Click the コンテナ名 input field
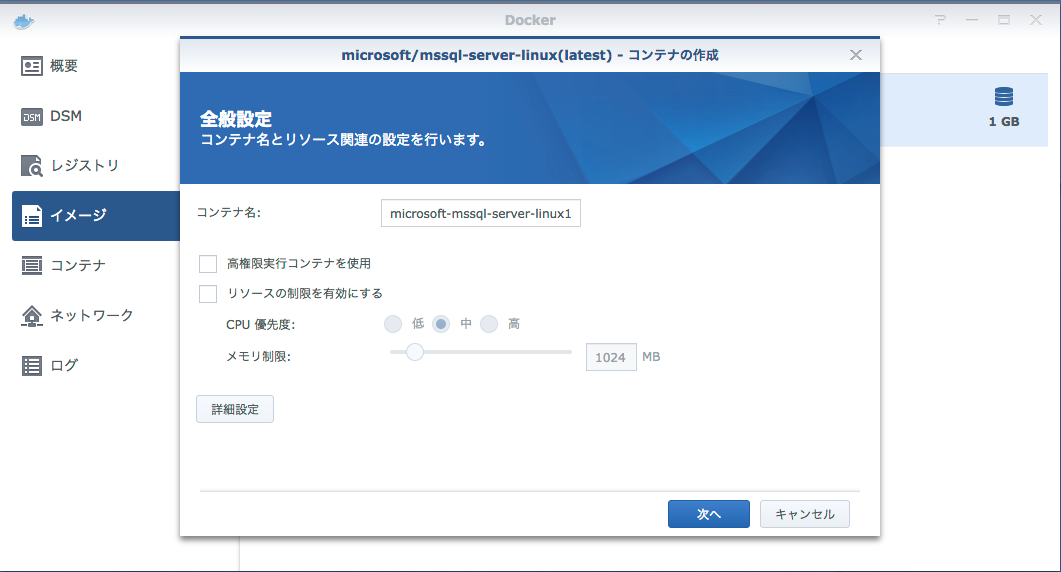1061x572 pixels. pyautogui.click(x=480, y=213)
